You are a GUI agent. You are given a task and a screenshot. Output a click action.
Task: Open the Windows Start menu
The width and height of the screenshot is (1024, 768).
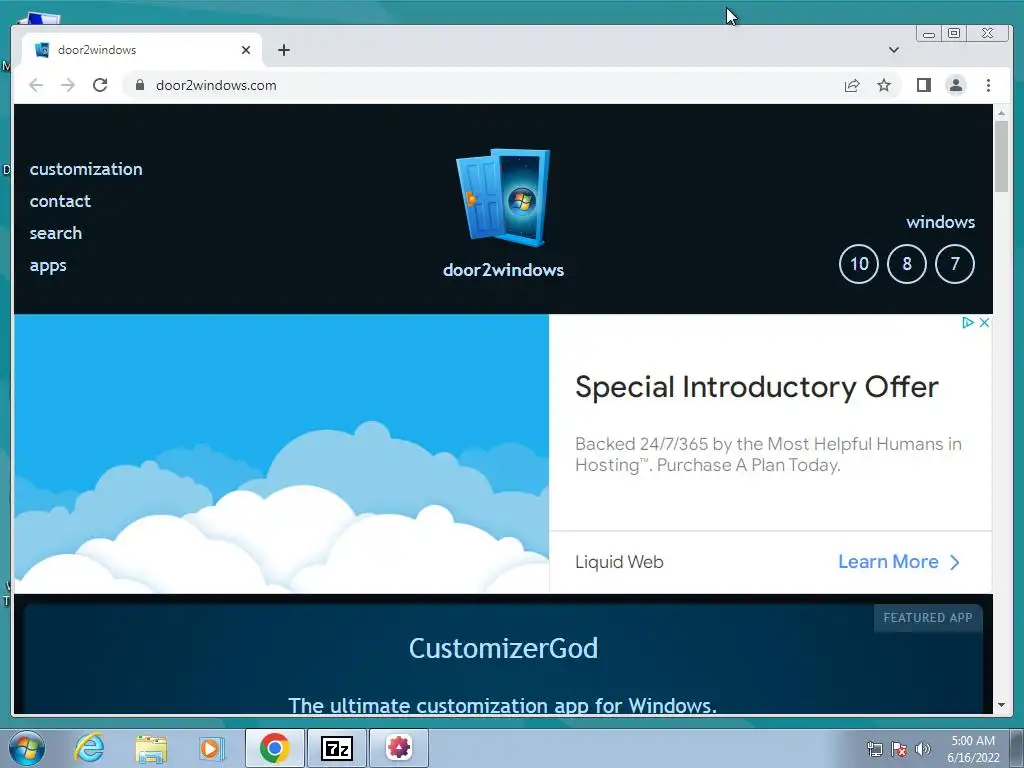point(27,748)
